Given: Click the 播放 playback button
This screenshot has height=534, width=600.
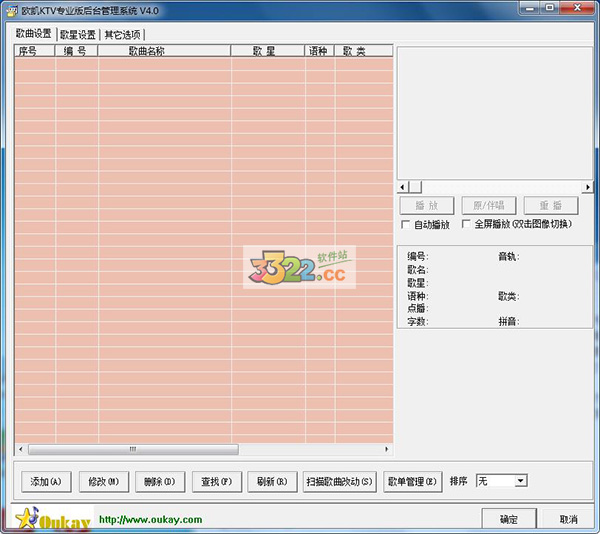Looking at the screenshot, I should pos(427,205).
